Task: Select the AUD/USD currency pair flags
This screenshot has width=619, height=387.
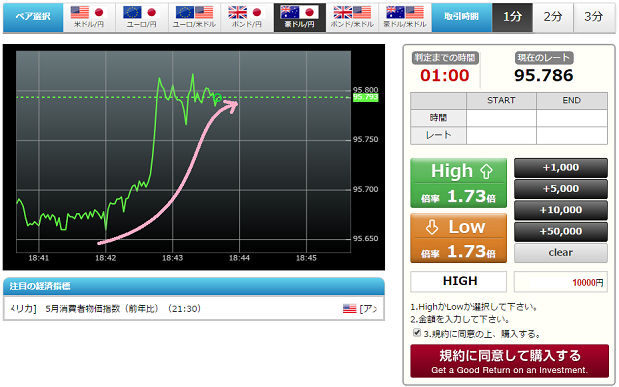Action: 405,17
